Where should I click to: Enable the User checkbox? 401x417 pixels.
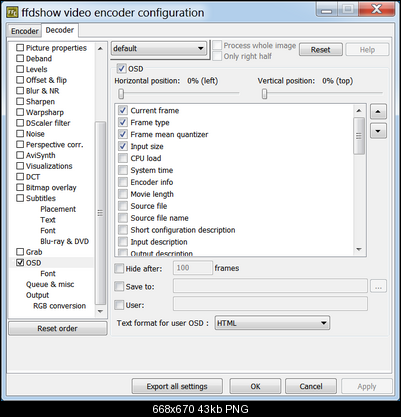(119, 305)
